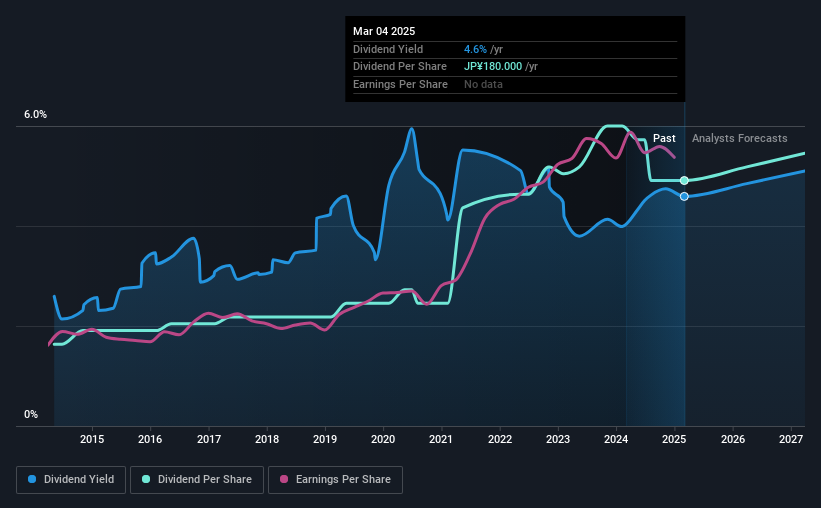The image size is (821, 508).
Task: Click the 2024 x-axis label
Action: point(616,439)
